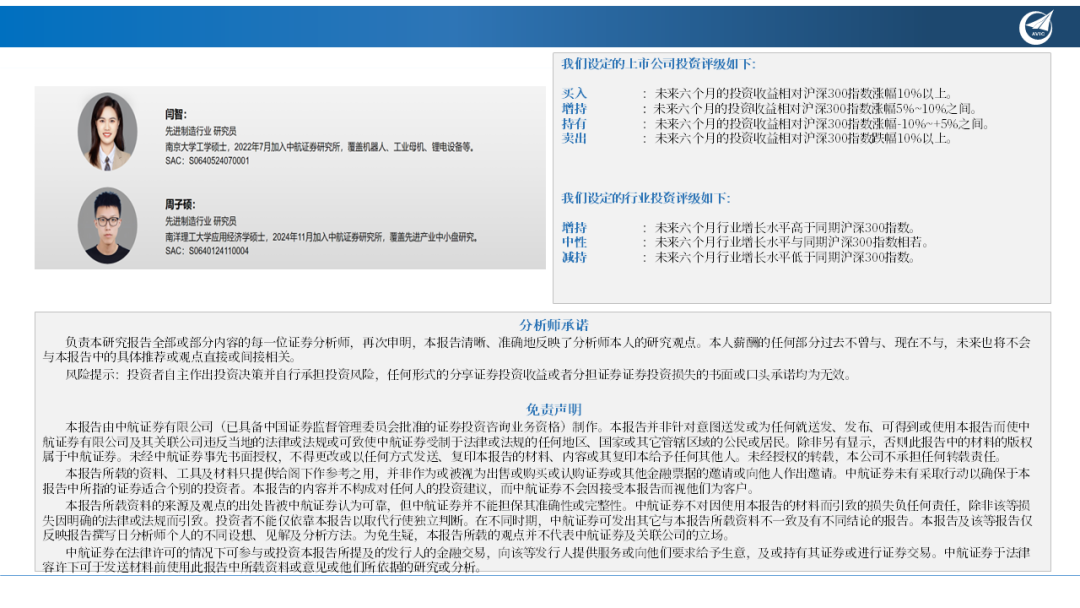Click the 买入 description about 涨幅10%以上

[x=804, y=94]
